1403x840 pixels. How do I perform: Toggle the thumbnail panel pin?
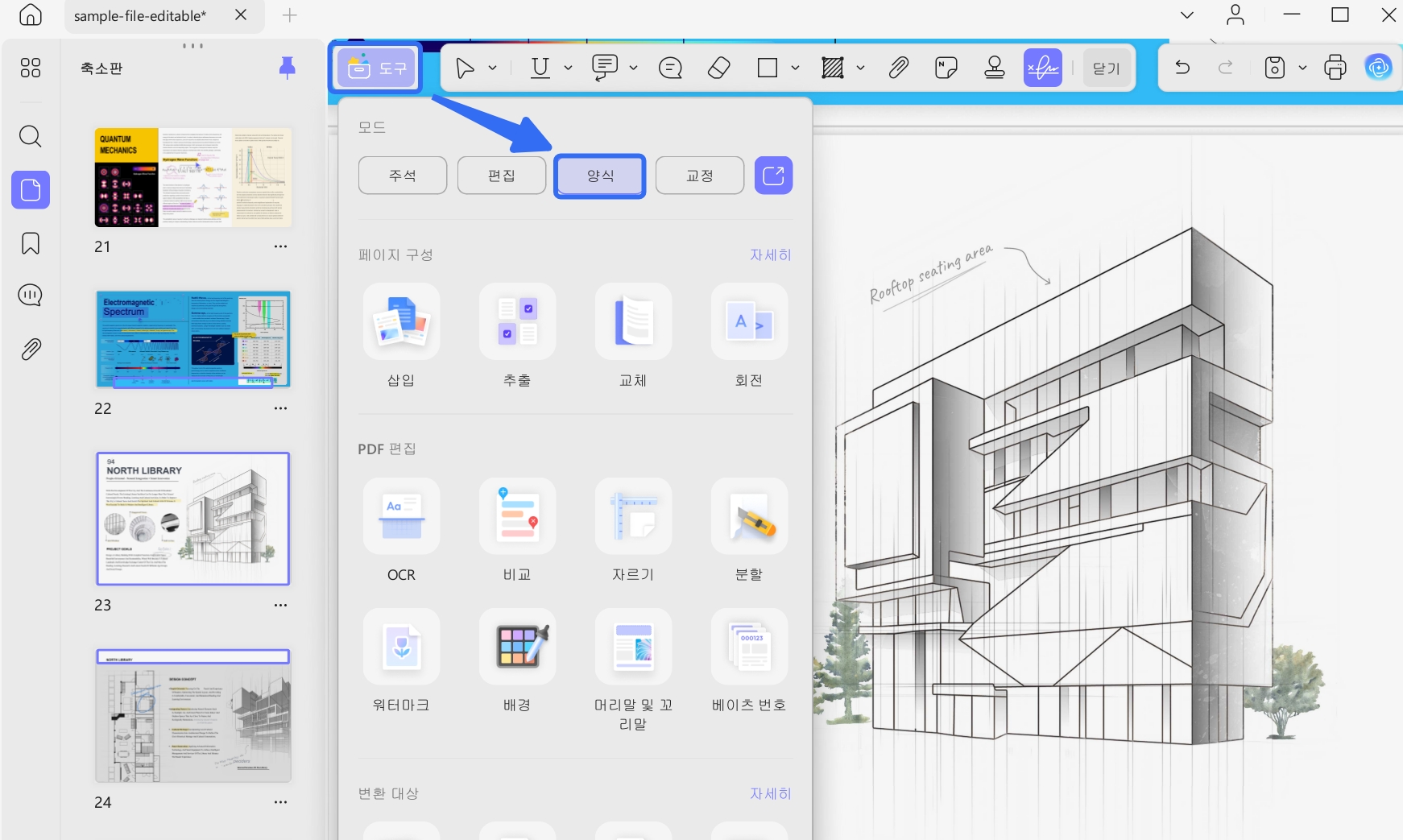coord(287,68)
